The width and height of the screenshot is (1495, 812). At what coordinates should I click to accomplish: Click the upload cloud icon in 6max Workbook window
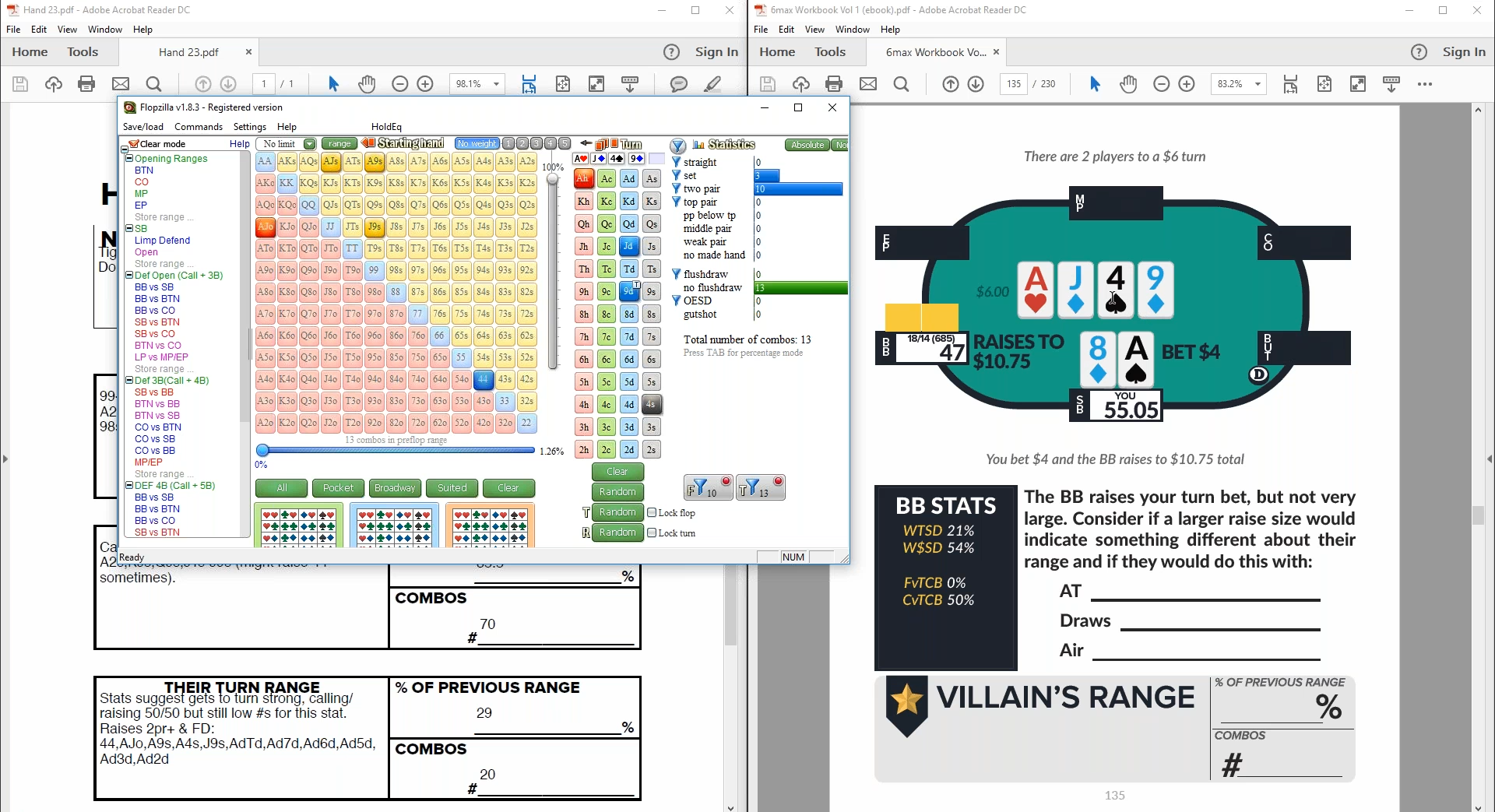[801, 84]
